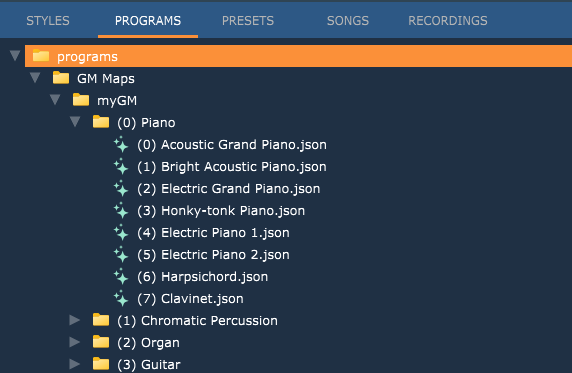The height and width of the screenshot is (373, 572).
Task: Open (7) Clavinet.json
Action: 190,299
